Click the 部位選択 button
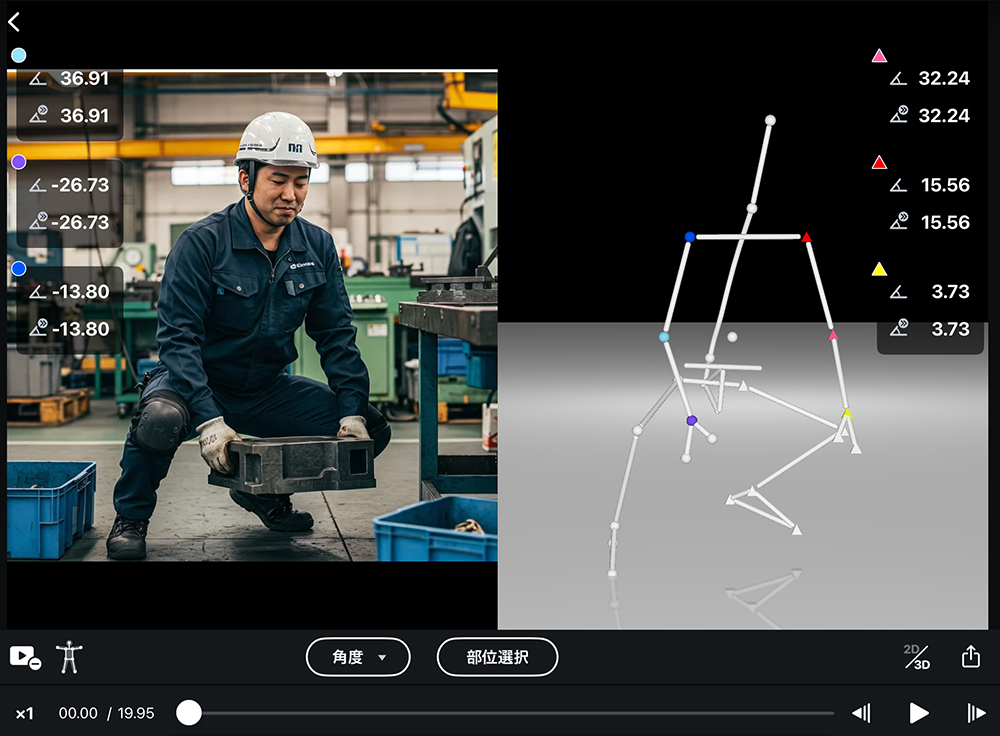The height and width of the screenshot is (736, 1000). 497,657
